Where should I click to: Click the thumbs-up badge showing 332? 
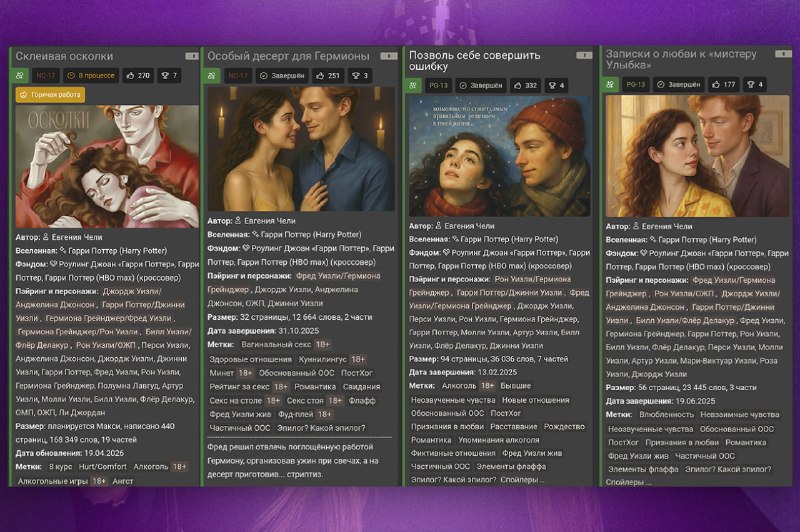point(526,85)
